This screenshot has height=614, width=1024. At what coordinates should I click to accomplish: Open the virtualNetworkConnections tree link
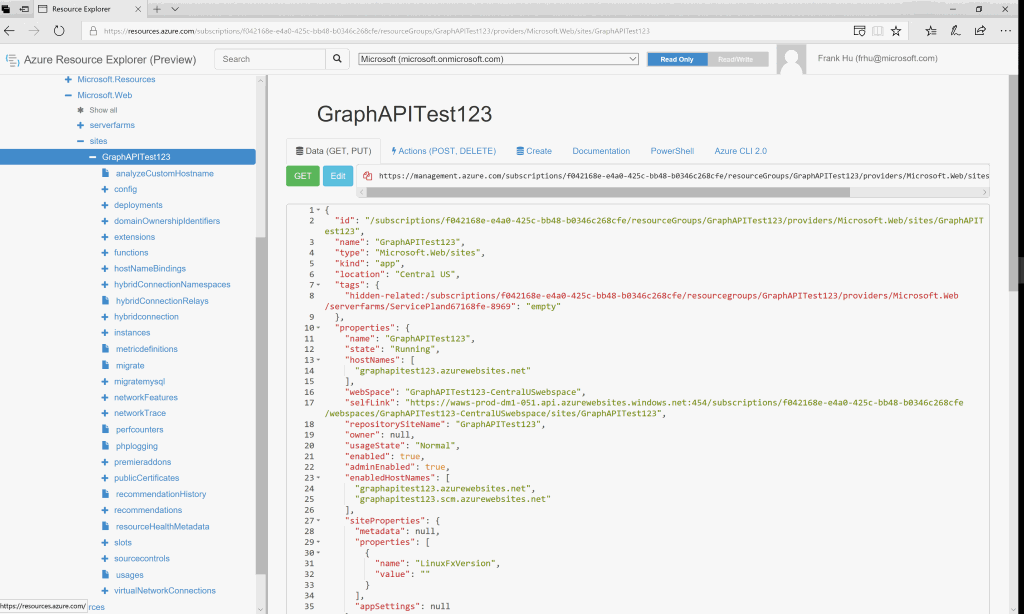pos(165,590)
